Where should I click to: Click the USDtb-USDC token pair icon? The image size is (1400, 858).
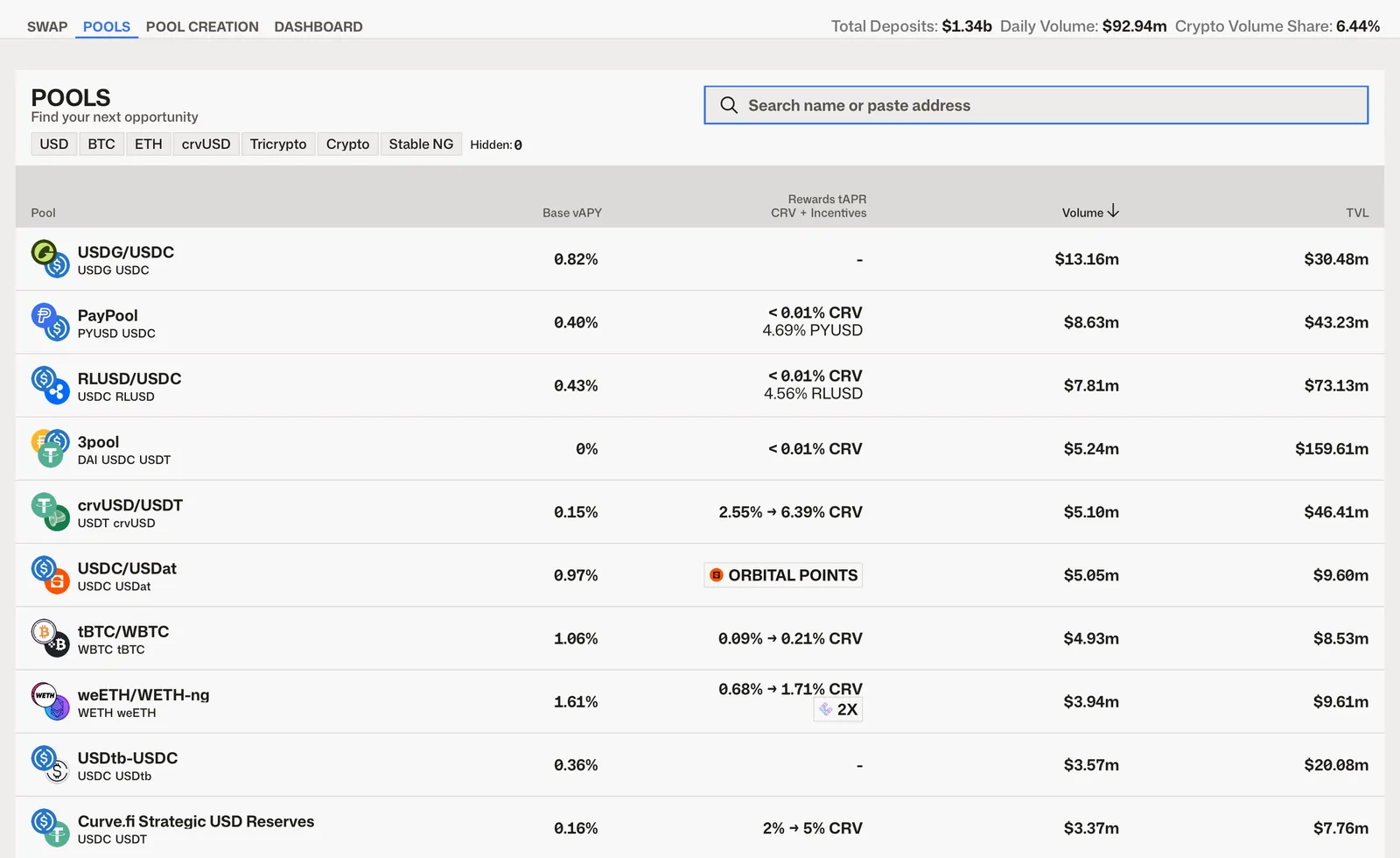pyautogui.click(x=50, y=764)
